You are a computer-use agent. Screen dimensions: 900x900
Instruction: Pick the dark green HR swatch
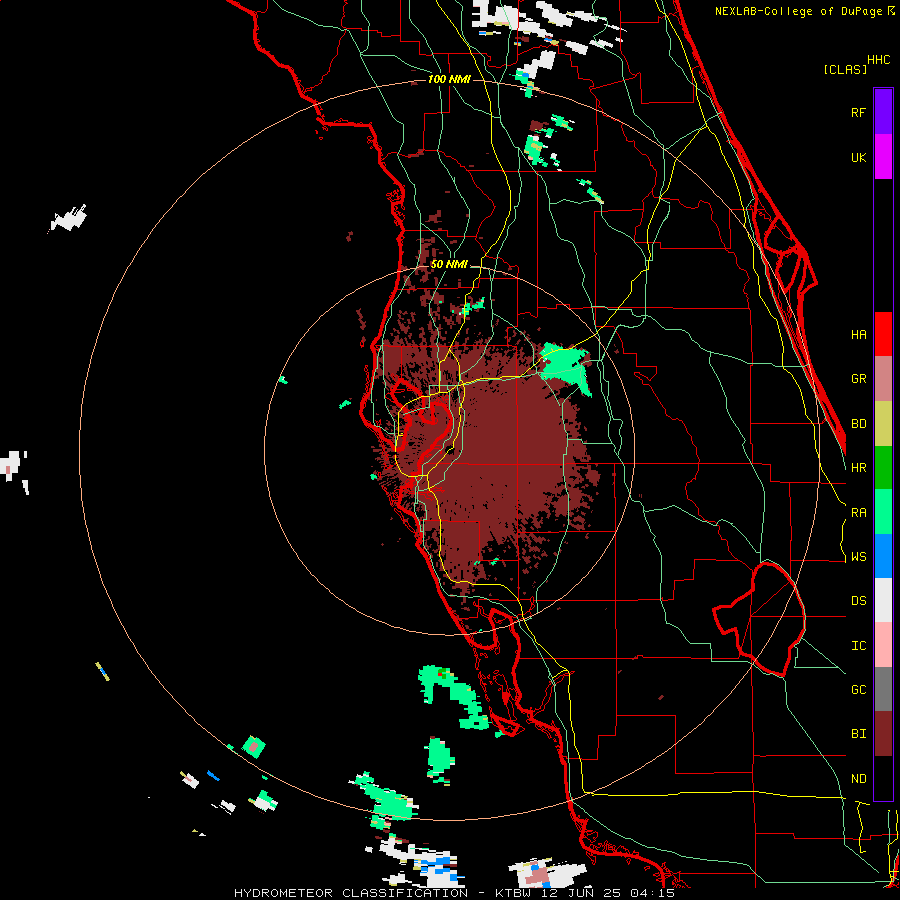(883, 468)
